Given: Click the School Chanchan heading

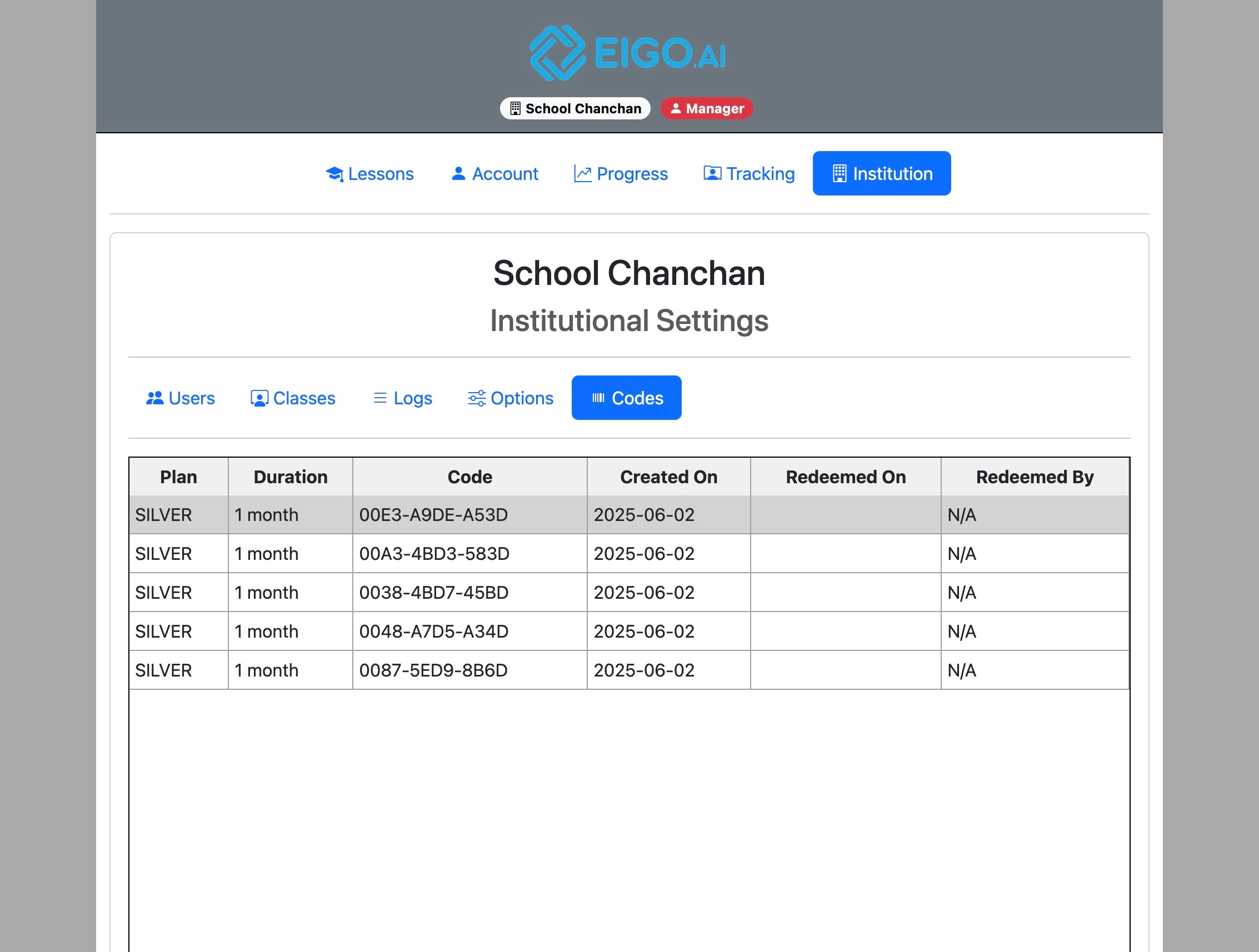Looking at the screenshot, I should pos(629,273).
